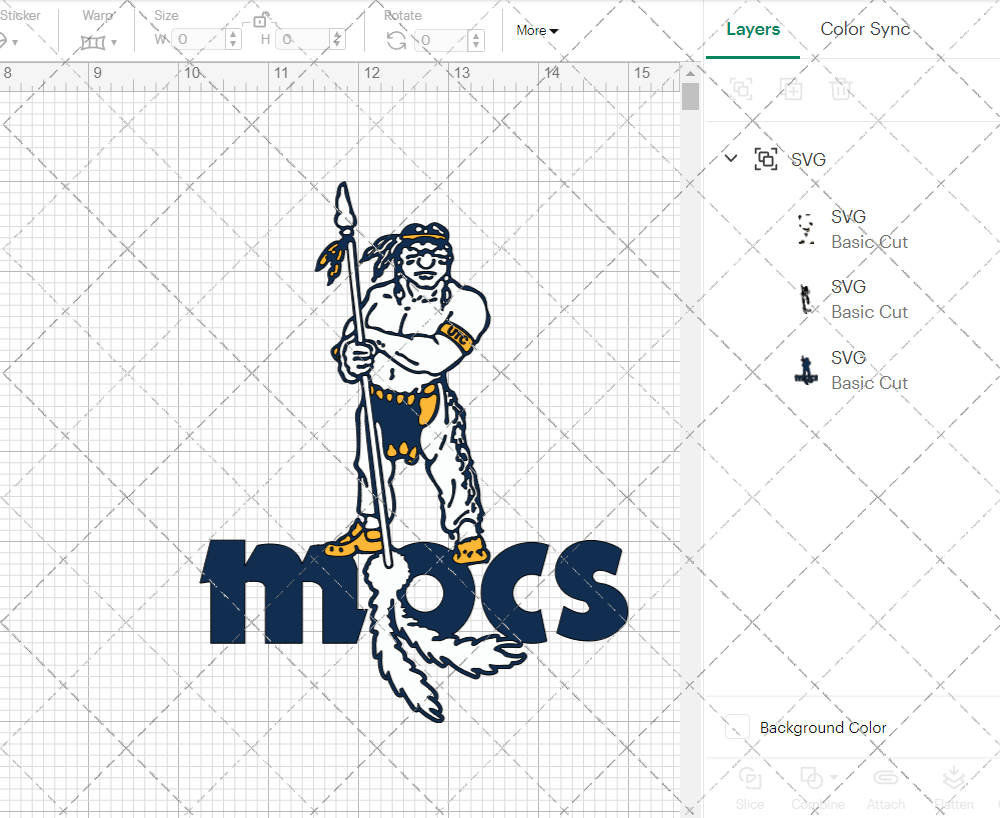
Task: Click the Duplicate icon in the Layers panel header
Action: pos(791,89)
